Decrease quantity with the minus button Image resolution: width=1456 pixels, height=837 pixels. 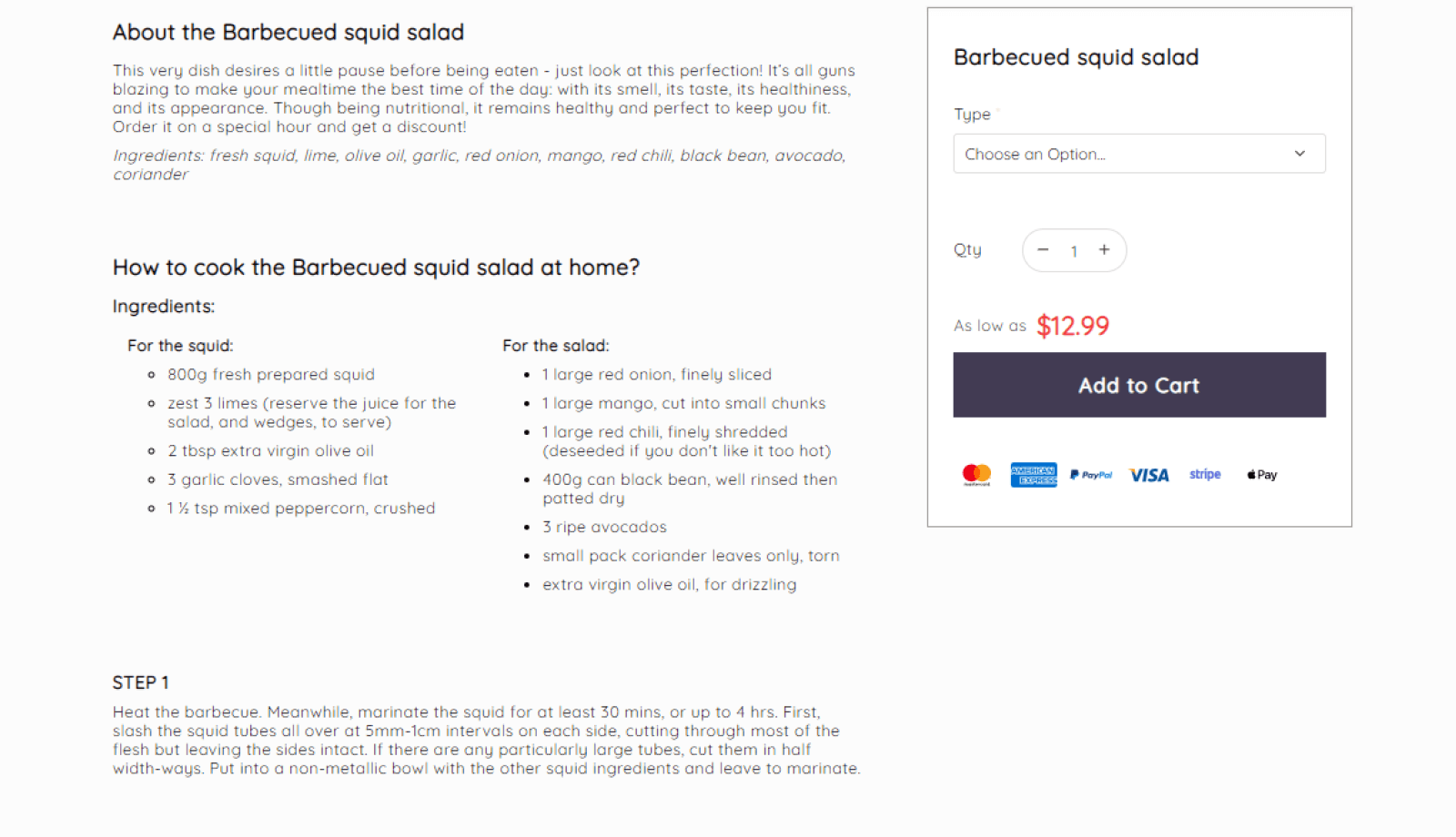pos(1043,250)
